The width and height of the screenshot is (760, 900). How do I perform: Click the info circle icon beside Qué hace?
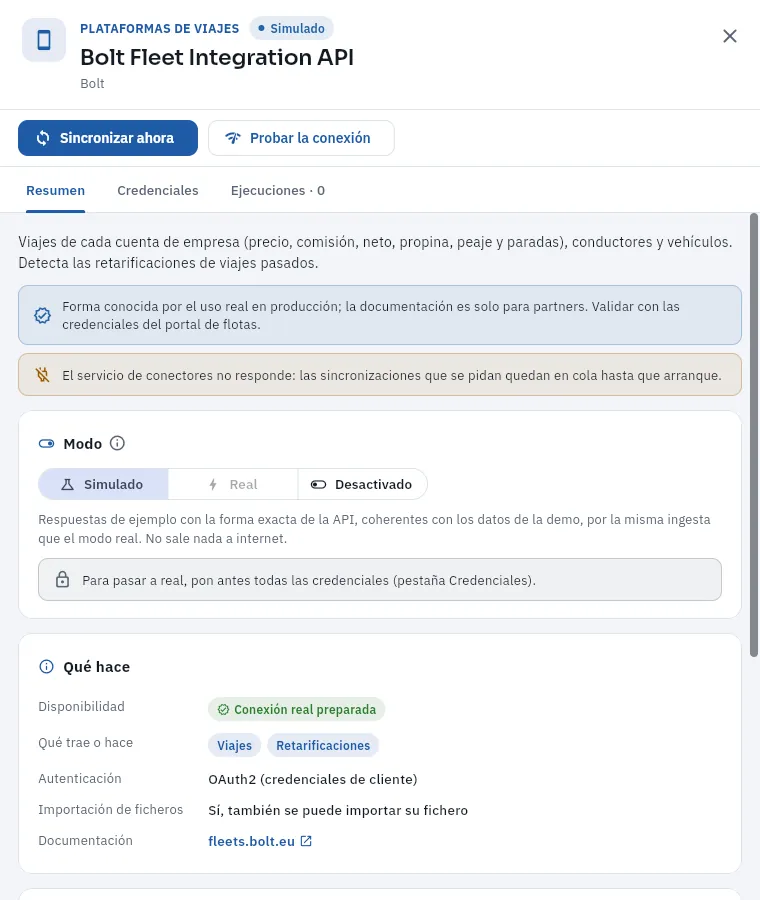(x=46, y=666)
